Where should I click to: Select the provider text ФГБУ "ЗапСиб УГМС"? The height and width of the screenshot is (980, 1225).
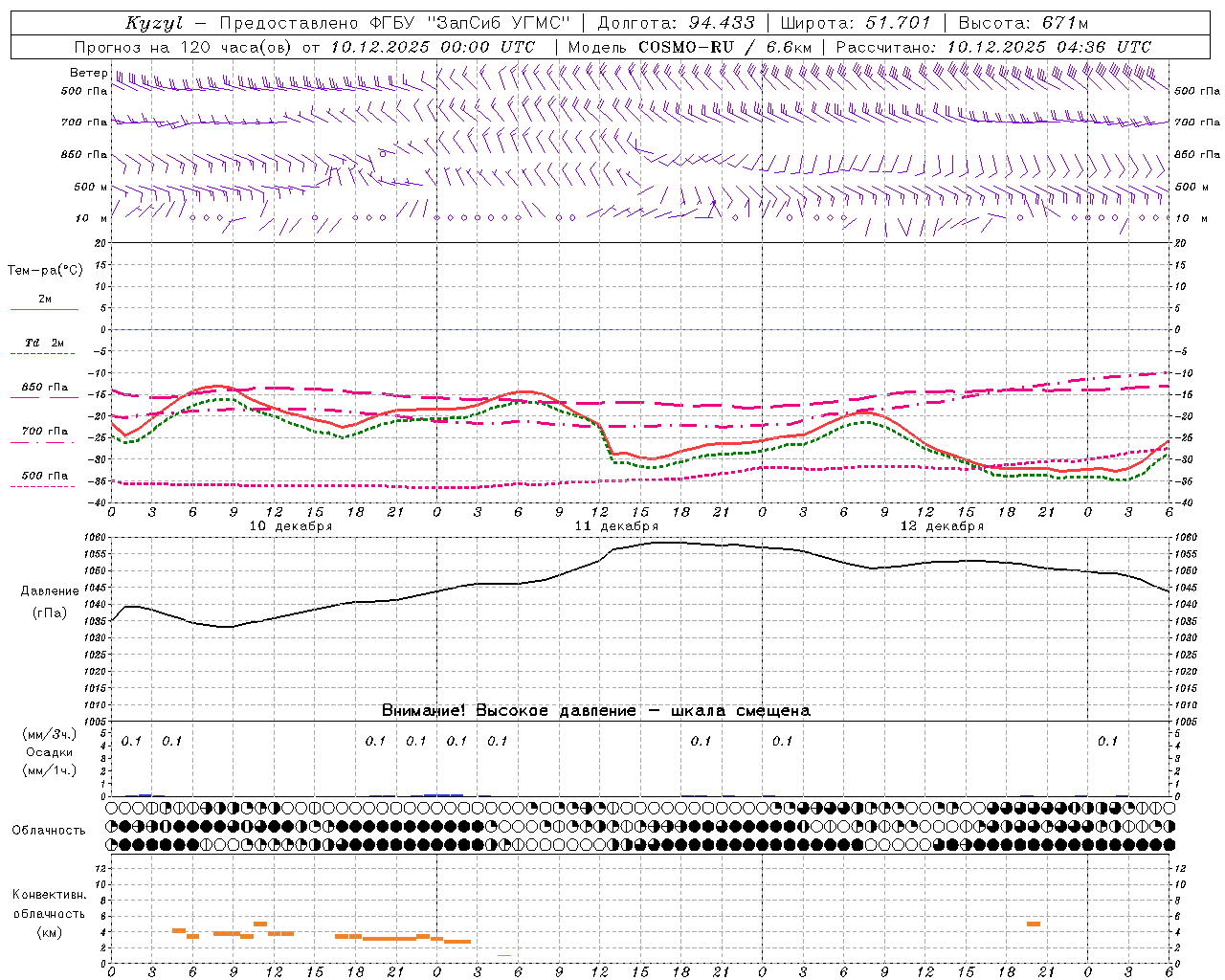pos(471,23)
